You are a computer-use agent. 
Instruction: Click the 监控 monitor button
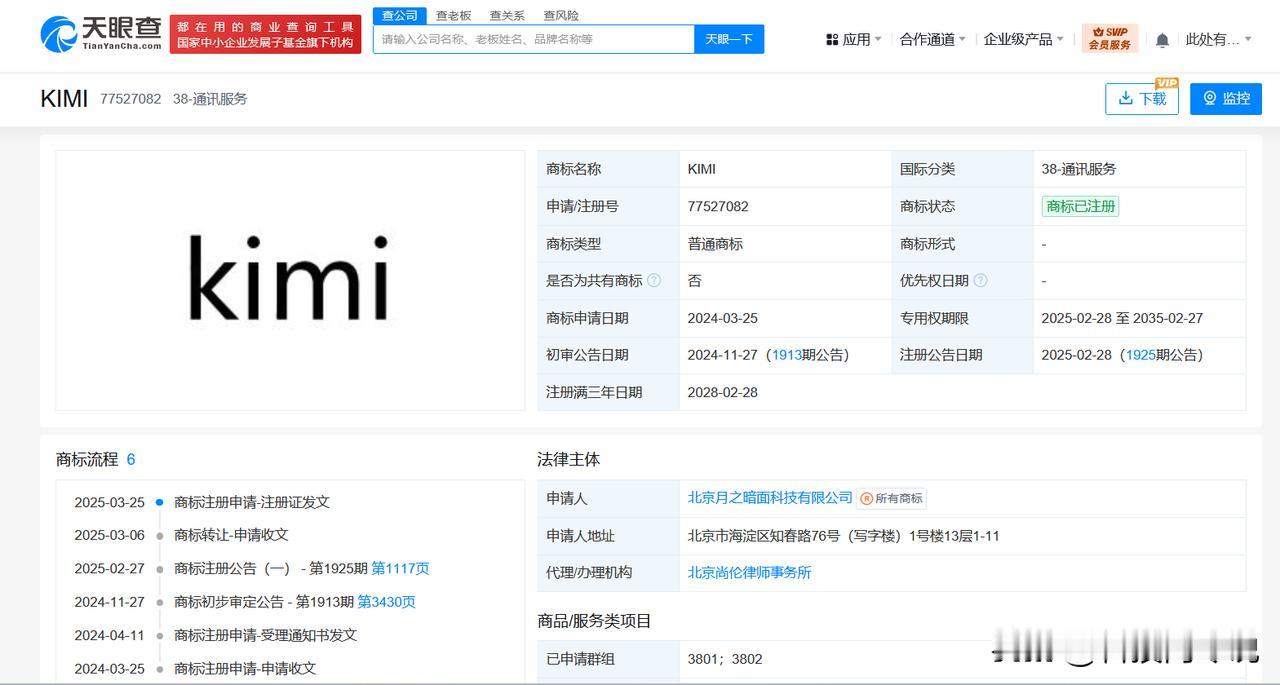click(x=1226, y=98)
